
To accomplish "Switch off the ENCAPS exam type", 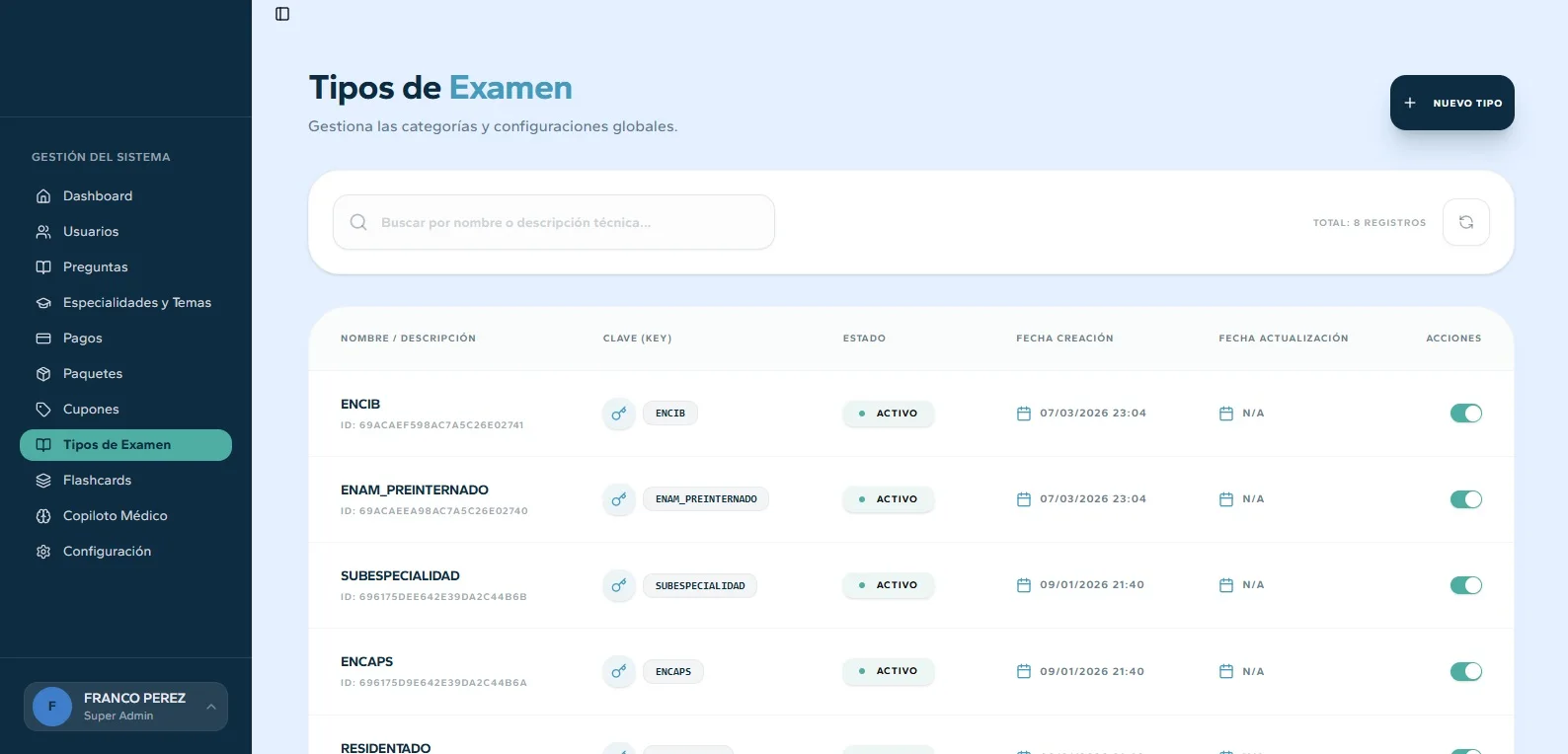I will tap(1466, 671).
